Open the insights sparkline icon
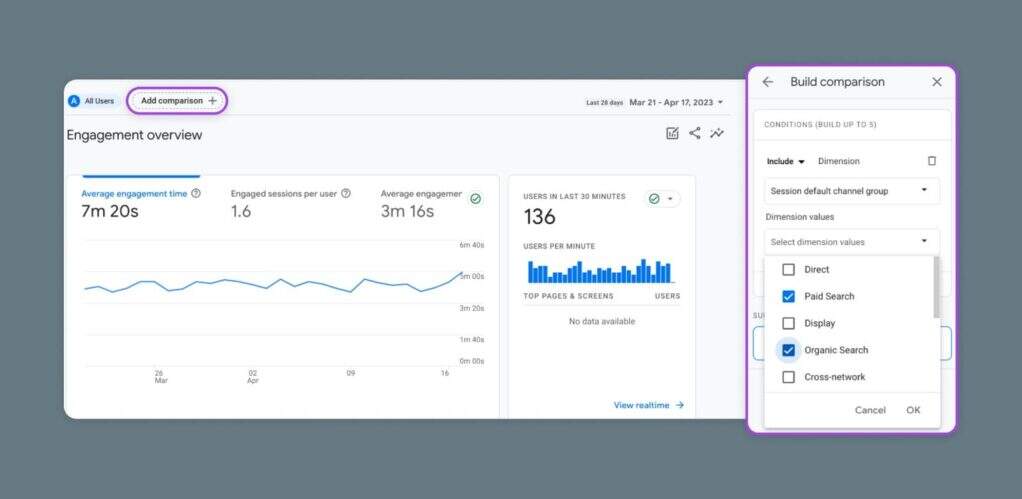 pos(717,133)
